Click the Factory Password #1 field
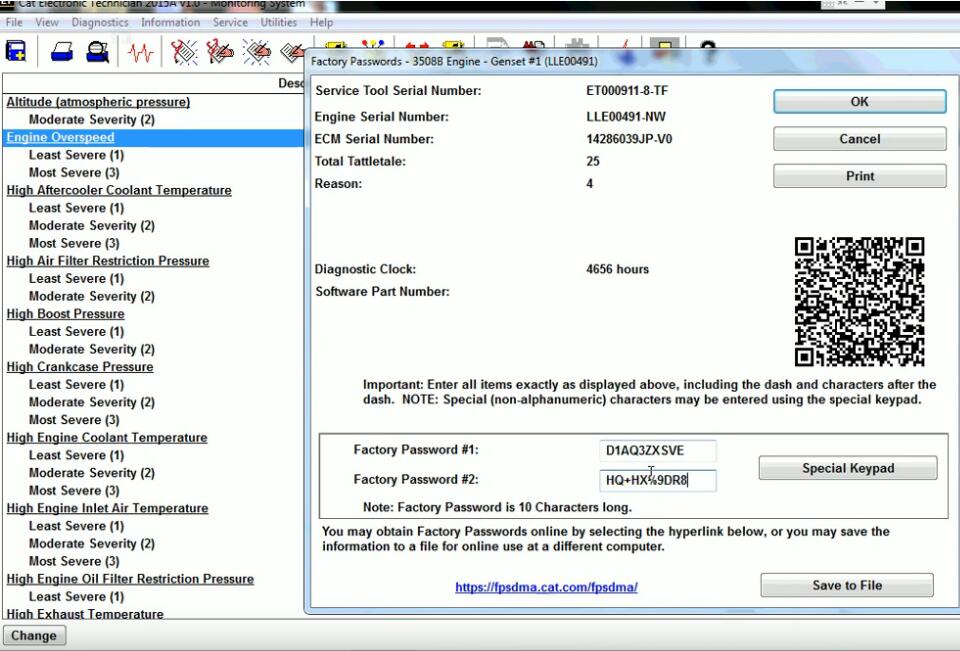The width and height of the screenshot is (960, 651). (658, 451)
